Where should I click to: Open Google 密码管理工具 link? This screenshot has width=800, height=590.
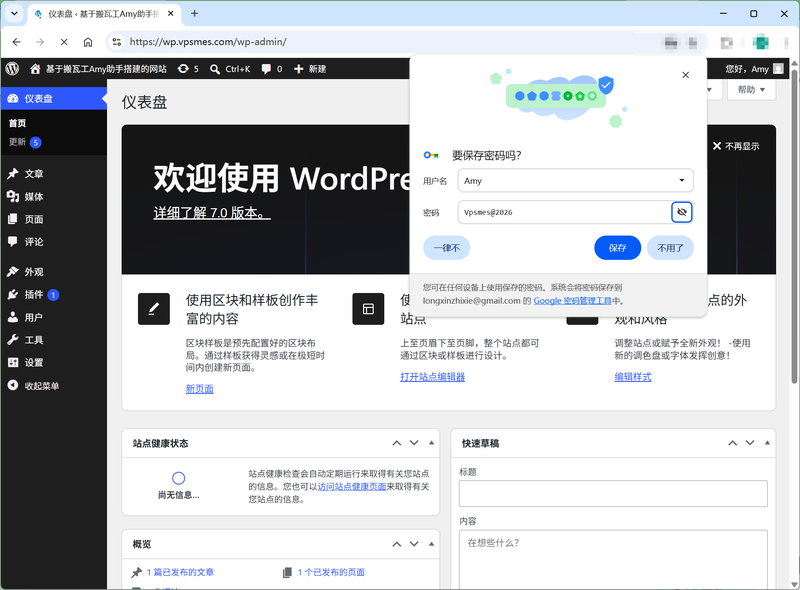click(572, 301)
